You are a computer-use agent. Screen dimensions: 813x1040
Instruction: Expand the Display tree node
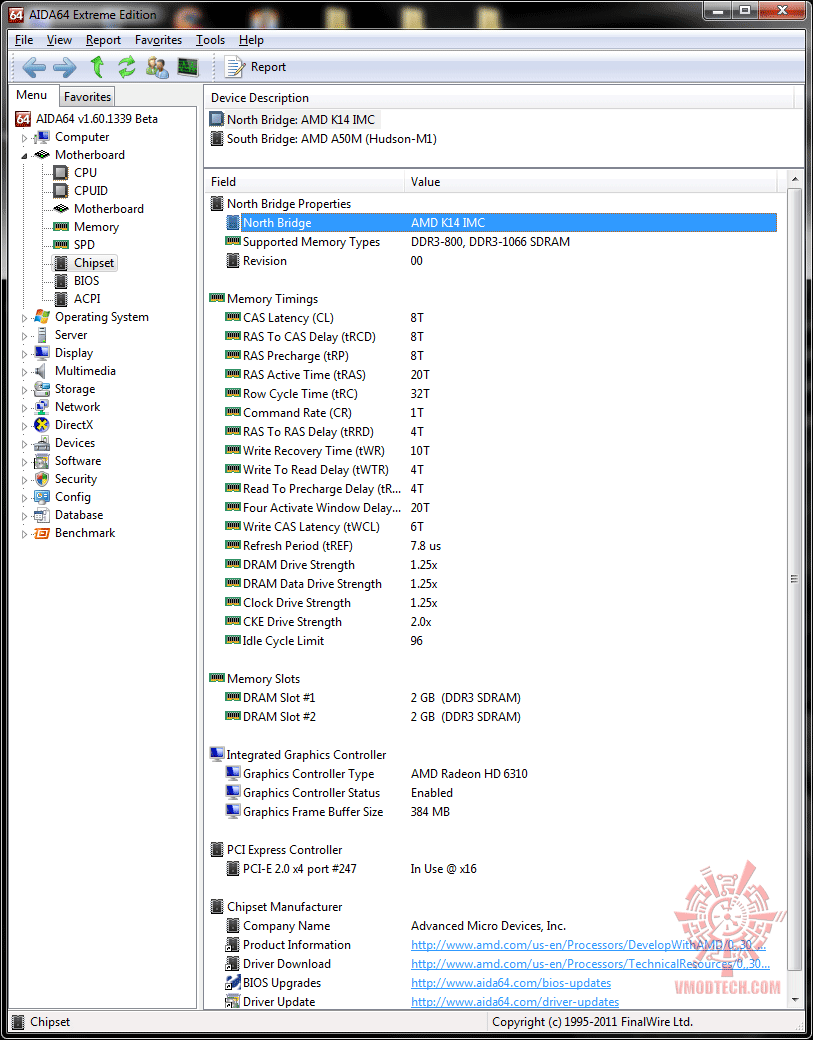(x=25, y=354)
